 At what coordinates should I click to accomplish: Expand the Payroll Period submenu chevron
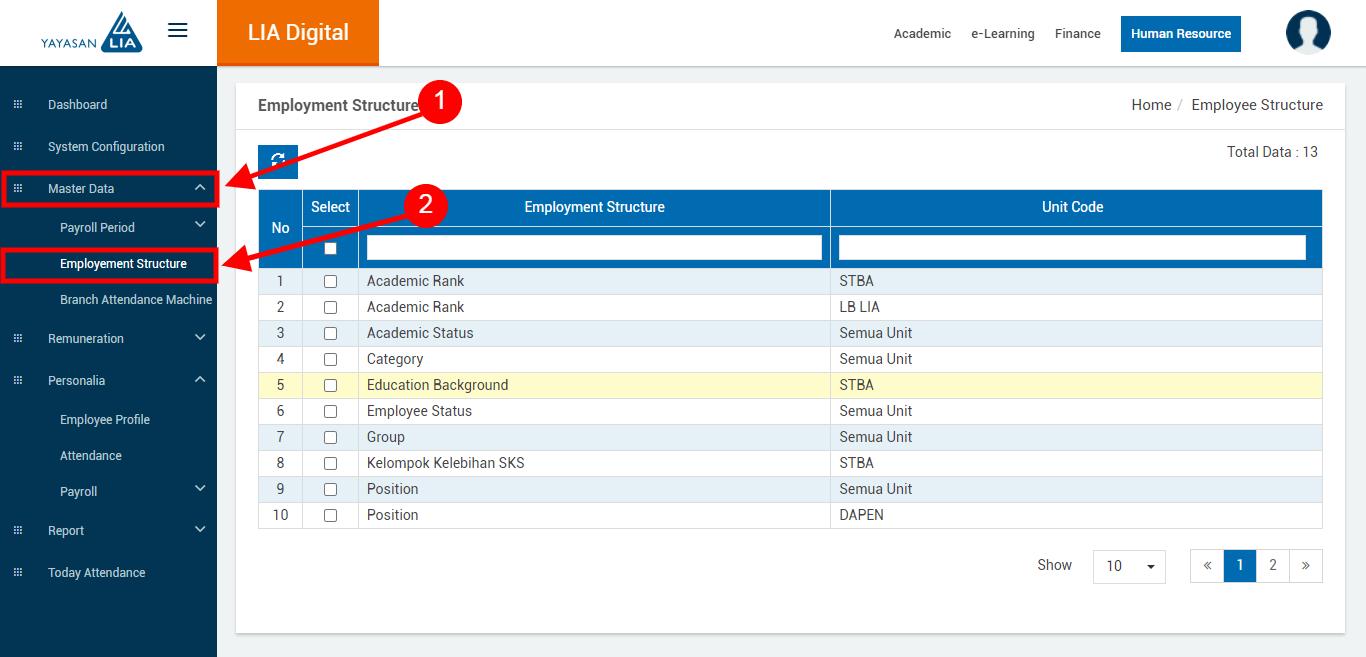pos(200,225)
